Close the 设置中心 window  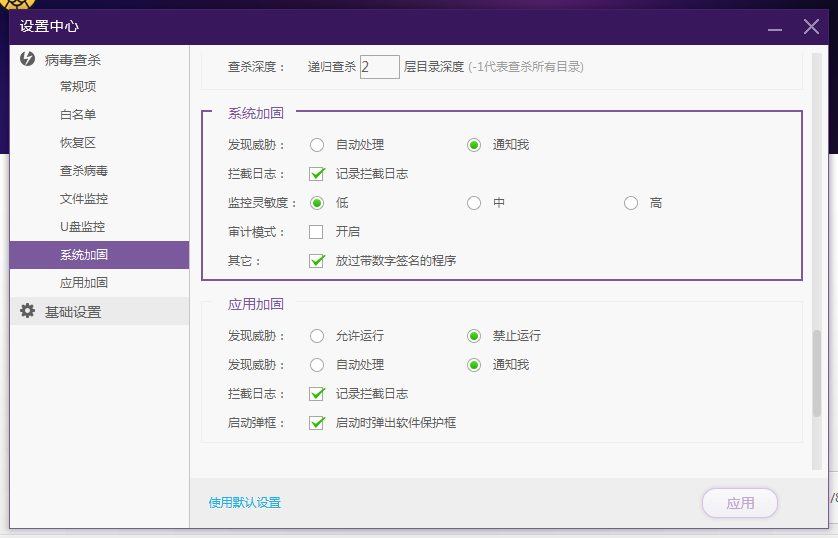(811, 27)
